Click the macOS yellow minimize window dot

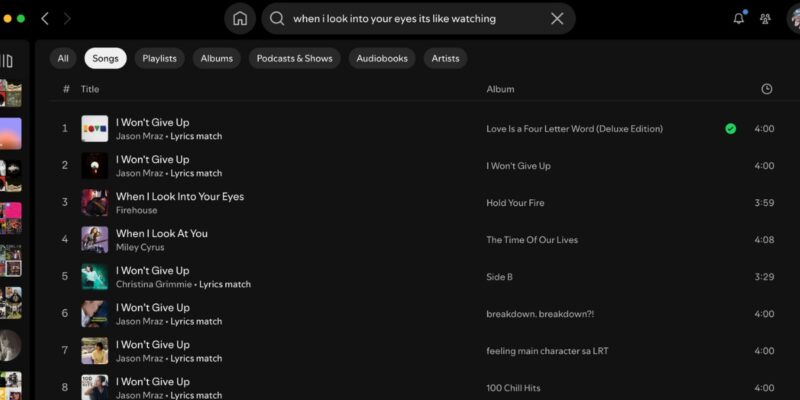pos(7,19)
